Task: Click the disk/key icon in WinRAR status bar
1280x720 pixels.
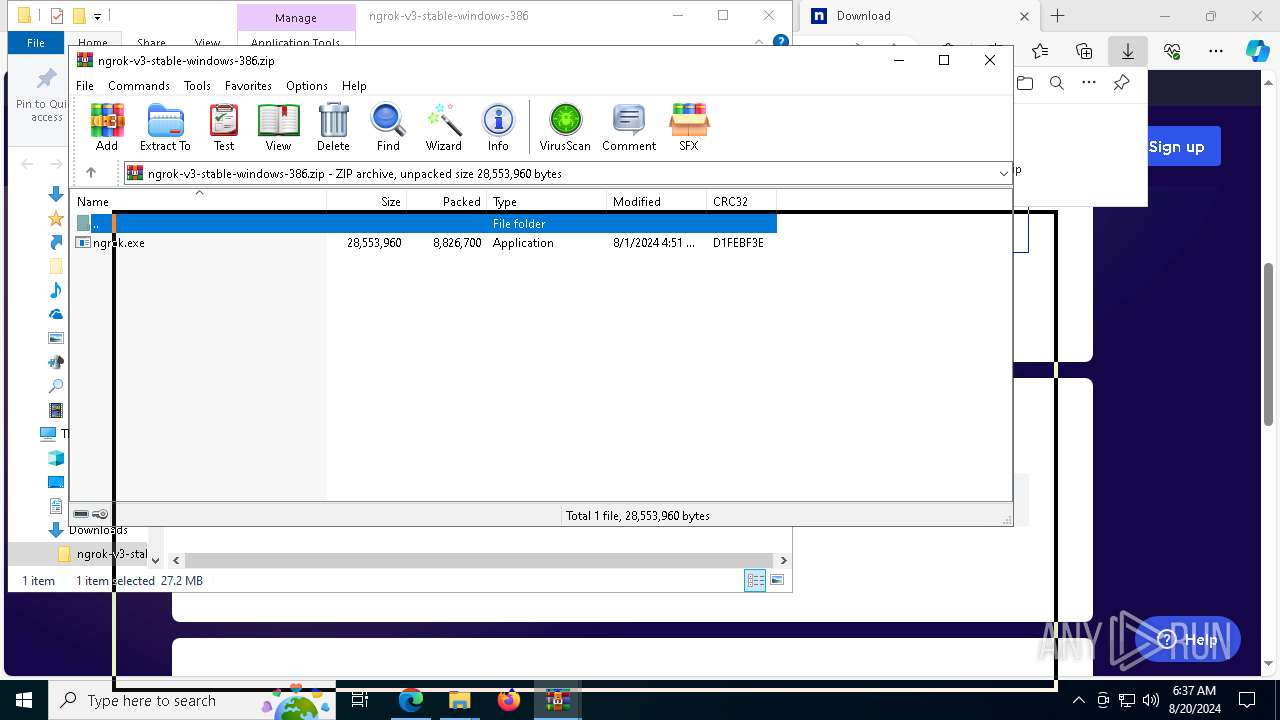Action: [x=90, y=514]
